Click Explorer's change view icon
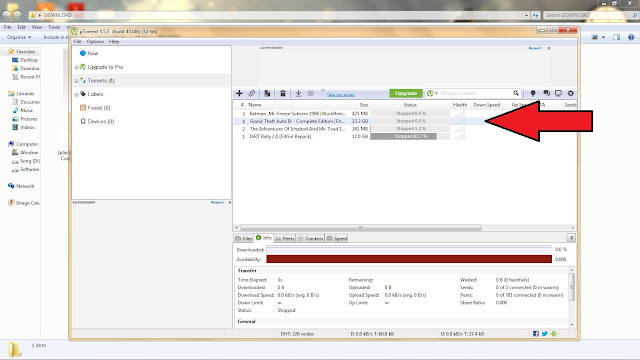 pyautogui.click(x=595, y=37)
